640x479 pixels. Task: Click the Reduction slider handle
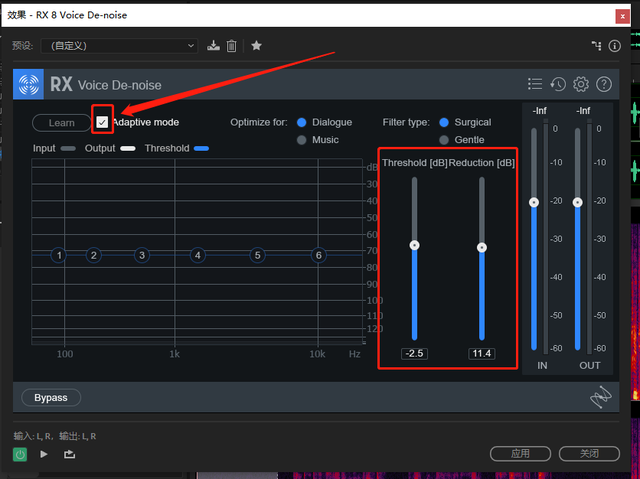[x=482, y=247]
